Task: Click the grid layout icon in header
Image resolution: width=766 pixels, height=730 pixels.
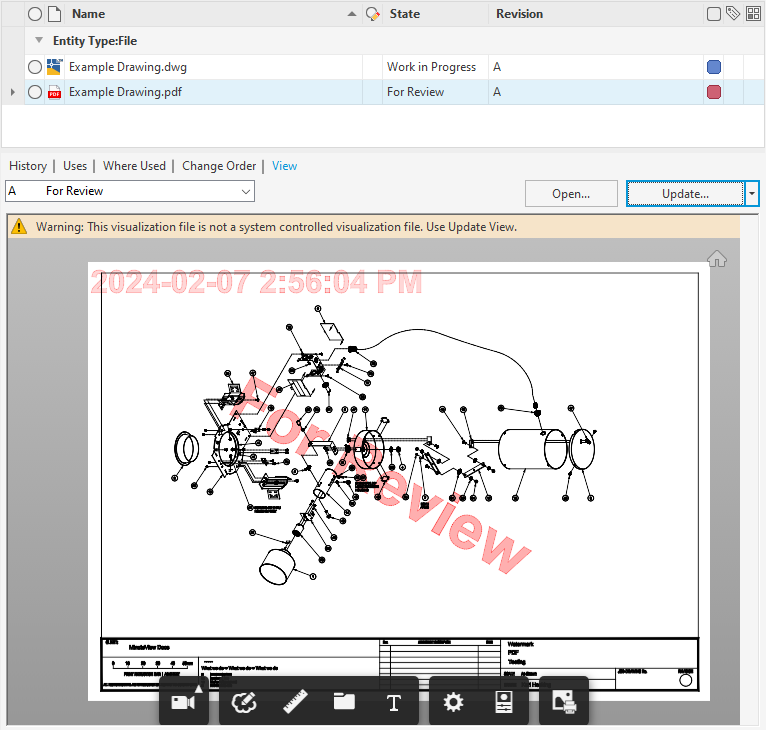Action: 753,14
